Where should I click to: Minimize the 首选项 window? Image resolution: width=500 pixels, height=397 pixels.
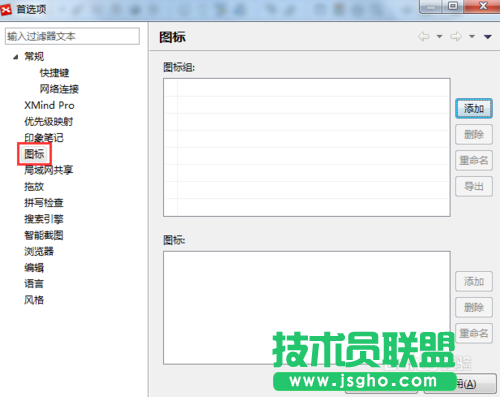coord(431,6)
